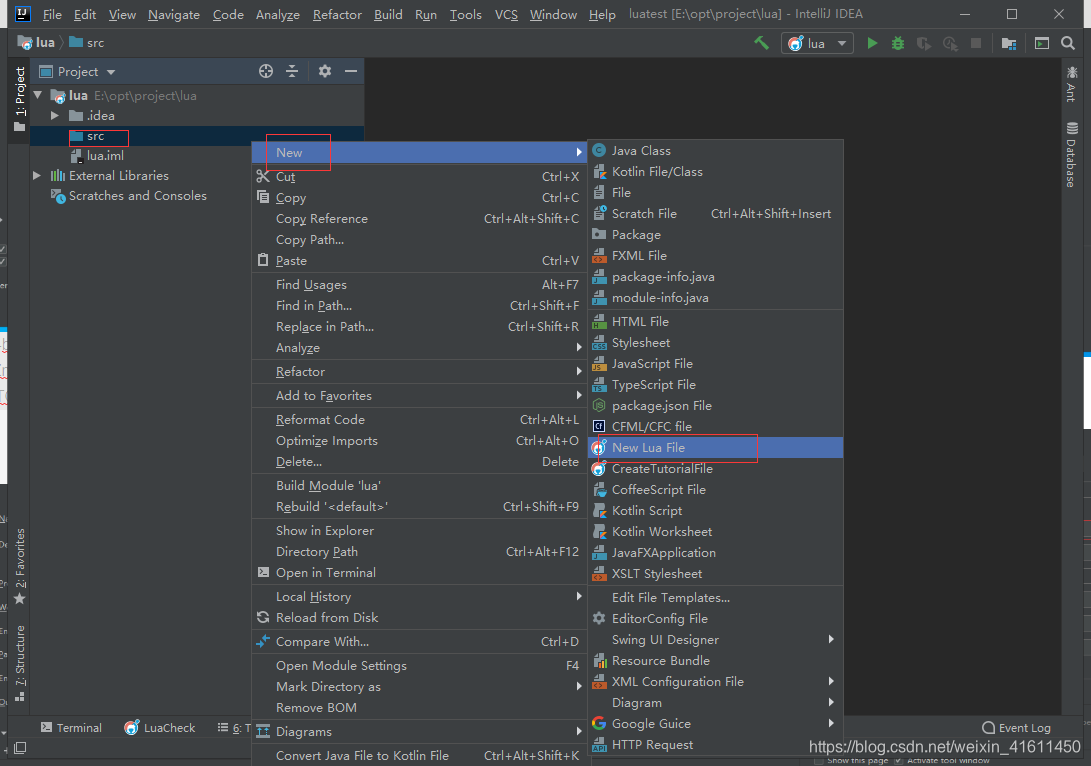The height and width of the screenshot is (766, 1091).
Task: Open the lua run configuration dropdown
Action: pos(818,43)
